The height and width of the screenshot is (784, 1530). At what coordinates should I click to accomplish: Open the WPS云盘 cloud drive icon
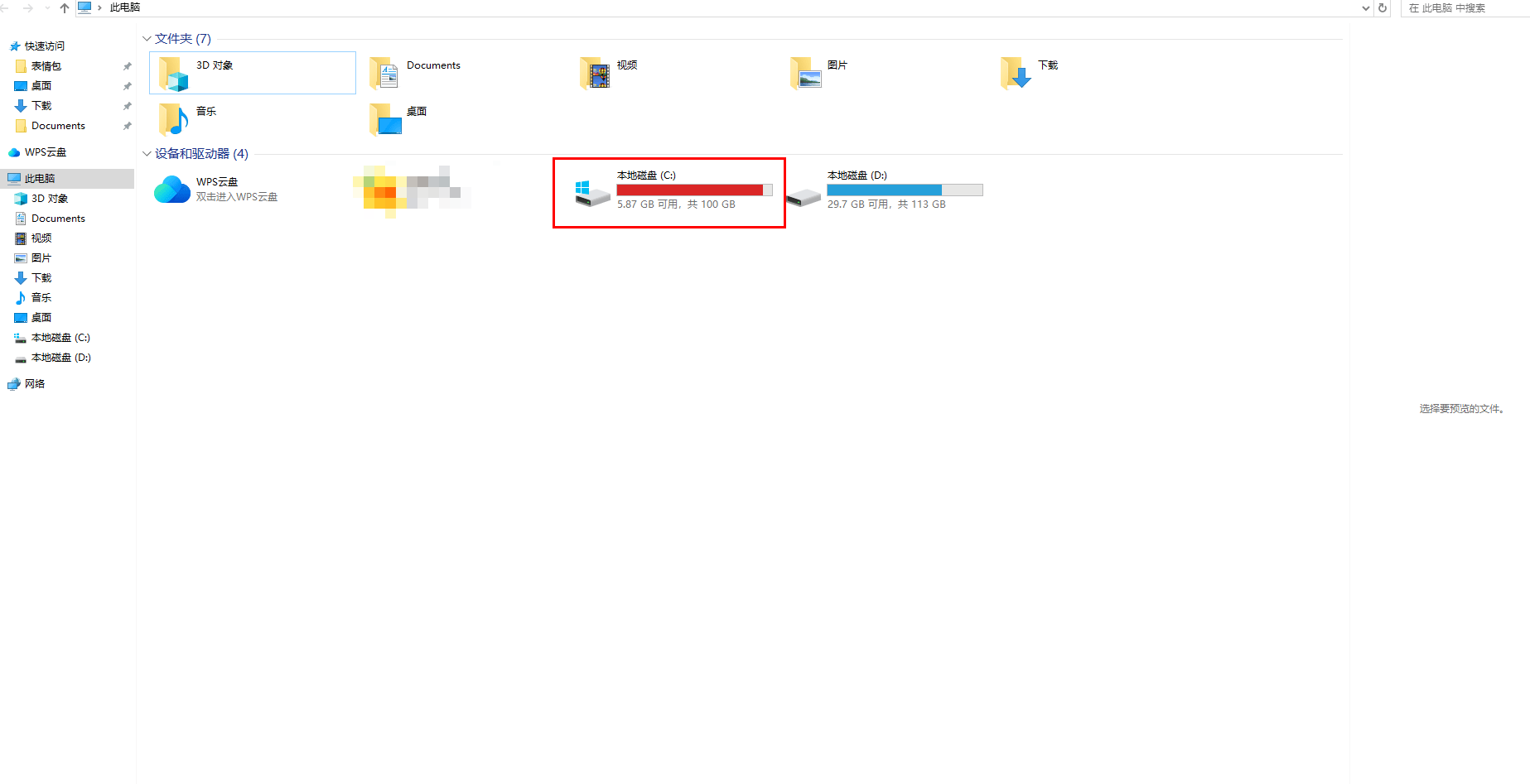point(172,190)
